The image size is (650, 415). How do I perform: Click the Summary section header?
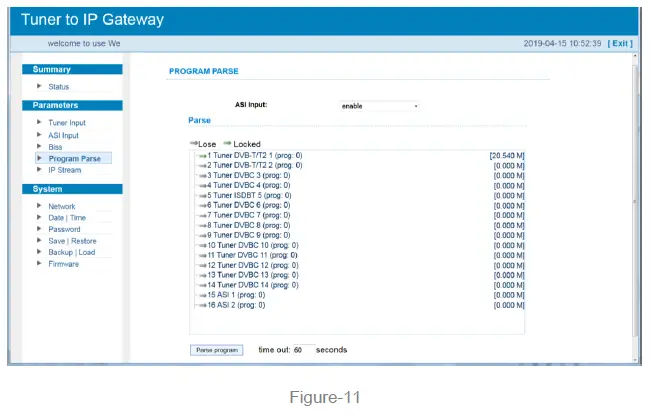72,69
